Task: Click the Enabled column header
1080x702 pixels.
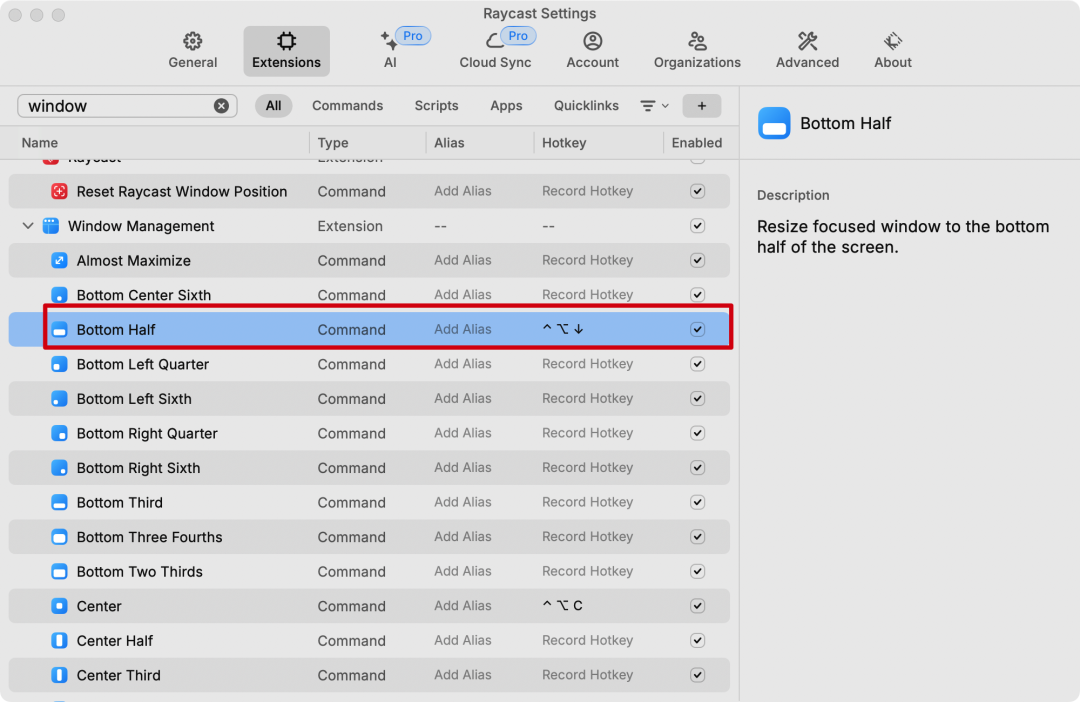Action: [x=696, y=143]
